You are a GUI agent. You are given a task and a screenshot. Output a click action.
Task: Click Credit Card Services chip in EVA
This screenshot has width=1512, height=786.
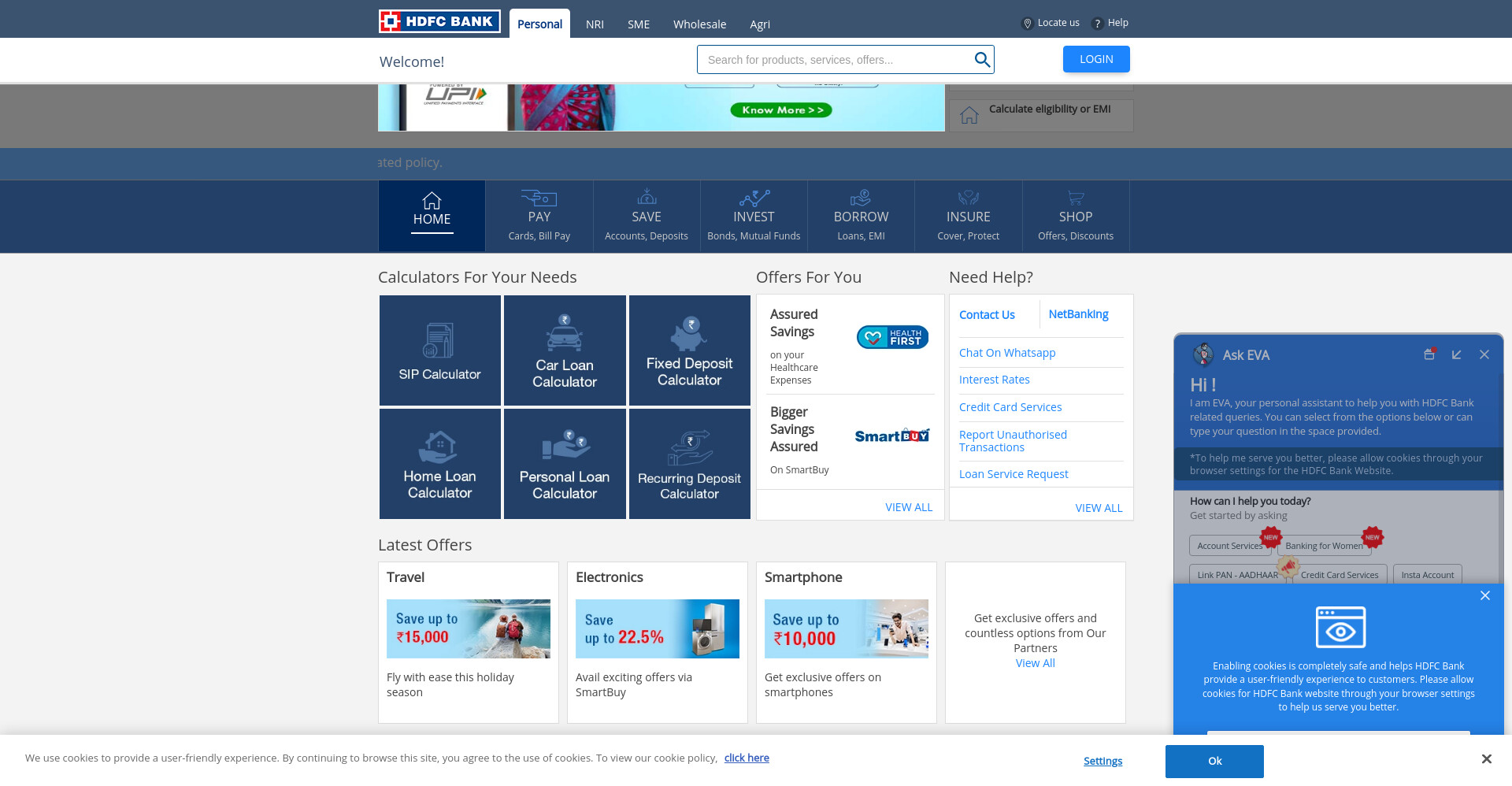1340,575
